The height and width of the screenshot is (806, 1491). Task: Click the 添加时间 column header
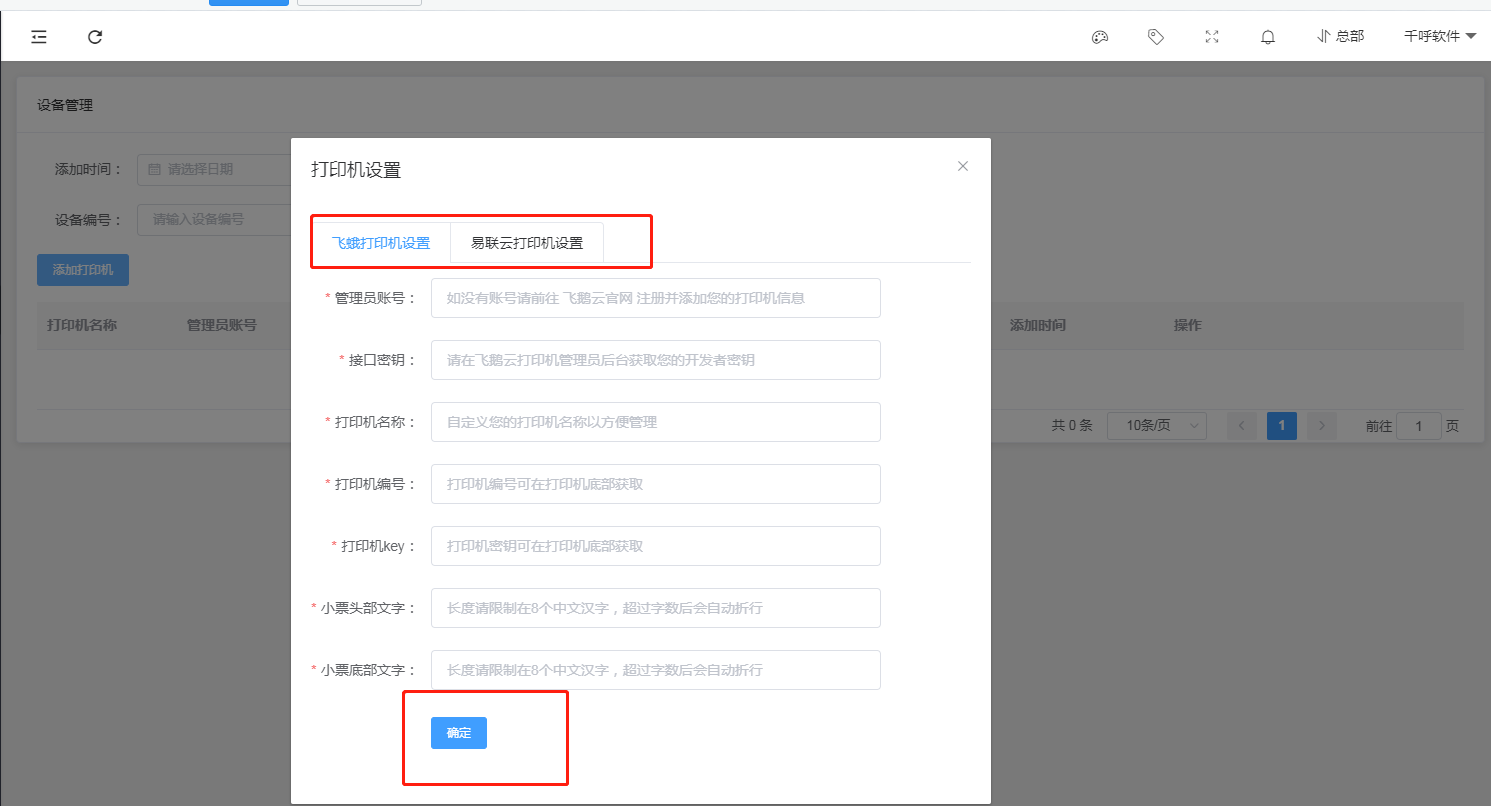pos(1038,325)
